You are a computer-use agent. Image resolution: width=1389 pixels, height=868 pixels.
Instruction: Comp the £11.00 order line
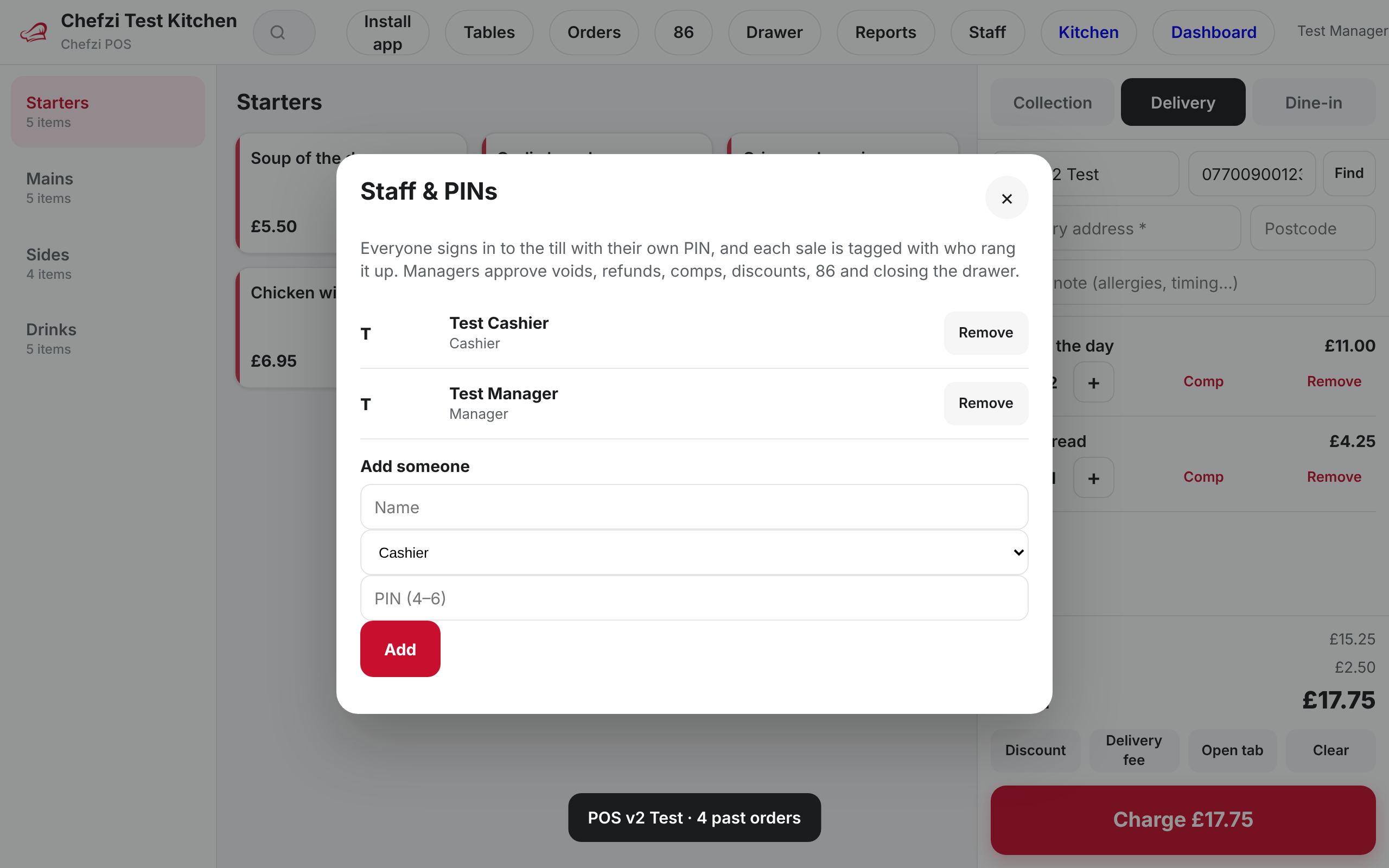(x=1203, y=381)
